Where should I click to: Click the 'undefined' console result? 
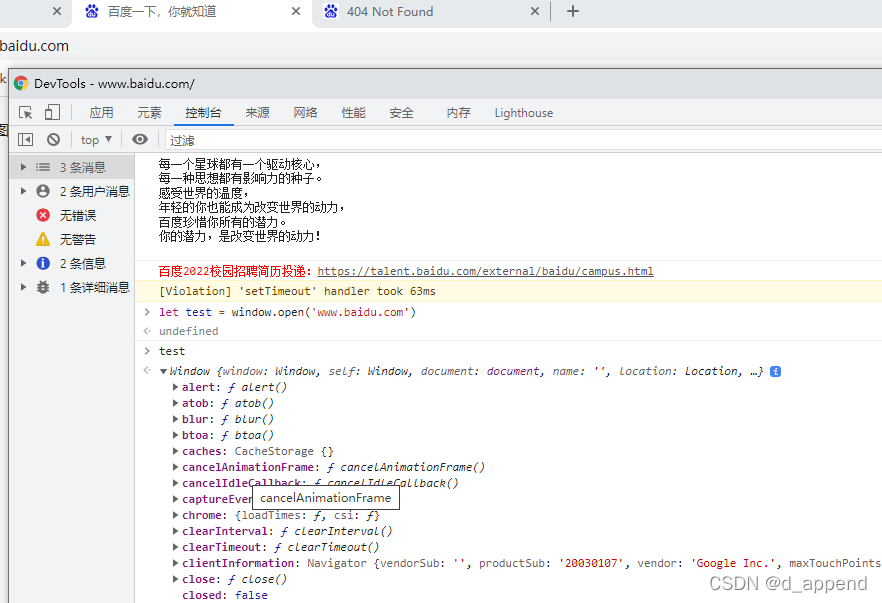click(x=188, y=331)
